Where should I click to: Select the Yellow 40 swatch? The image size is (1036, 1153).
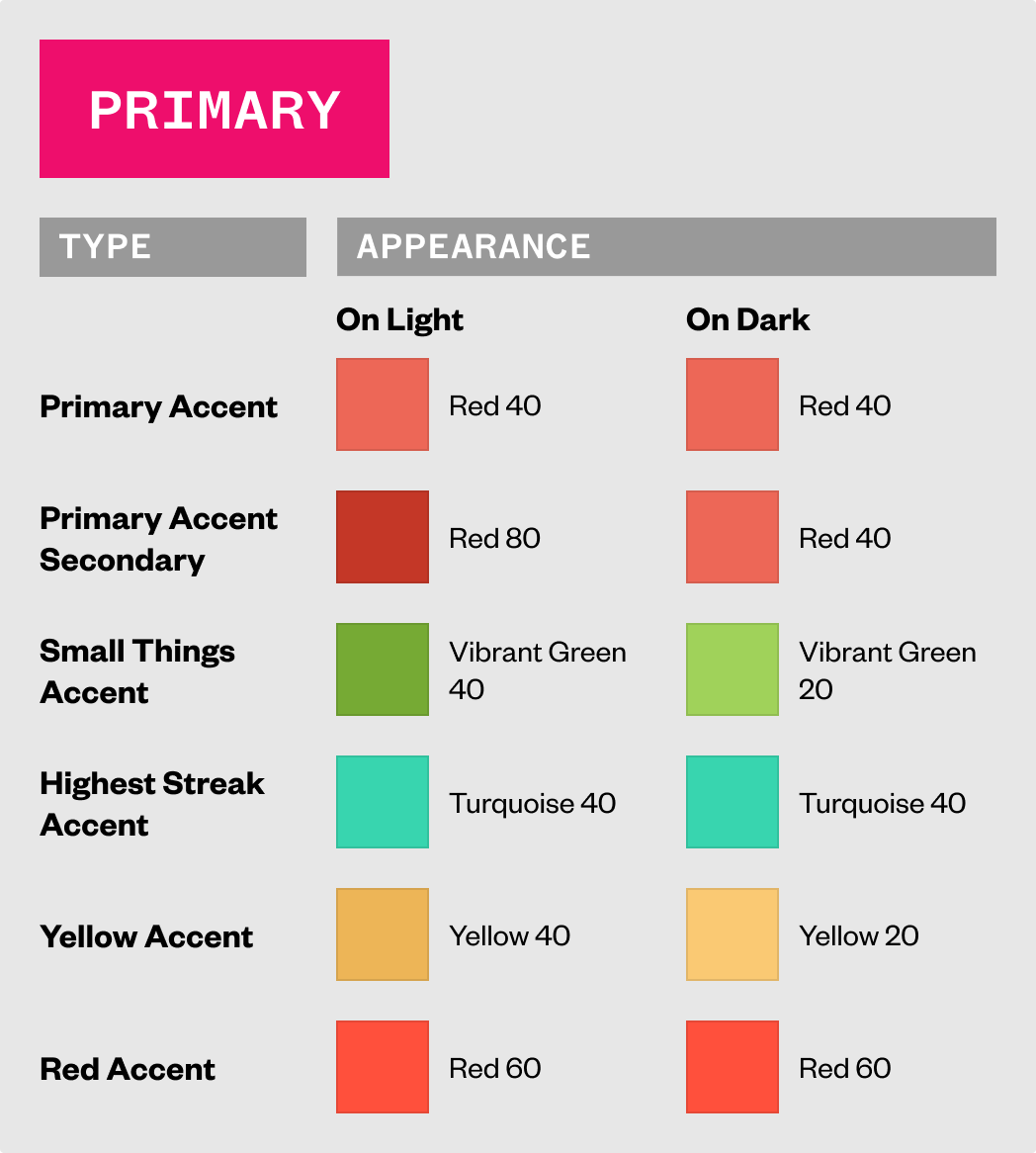tap(383, 934)
